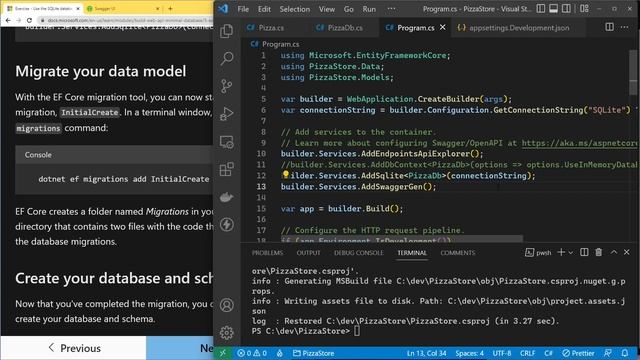Kill terminal with the trash icon
Viewport: 640px width, 360px height.
pyautogui.click(x=598, y=252)
